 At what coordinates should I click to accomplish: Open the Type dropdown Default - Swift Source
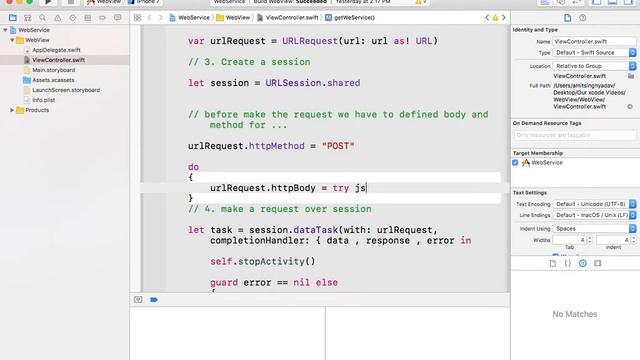594,53
